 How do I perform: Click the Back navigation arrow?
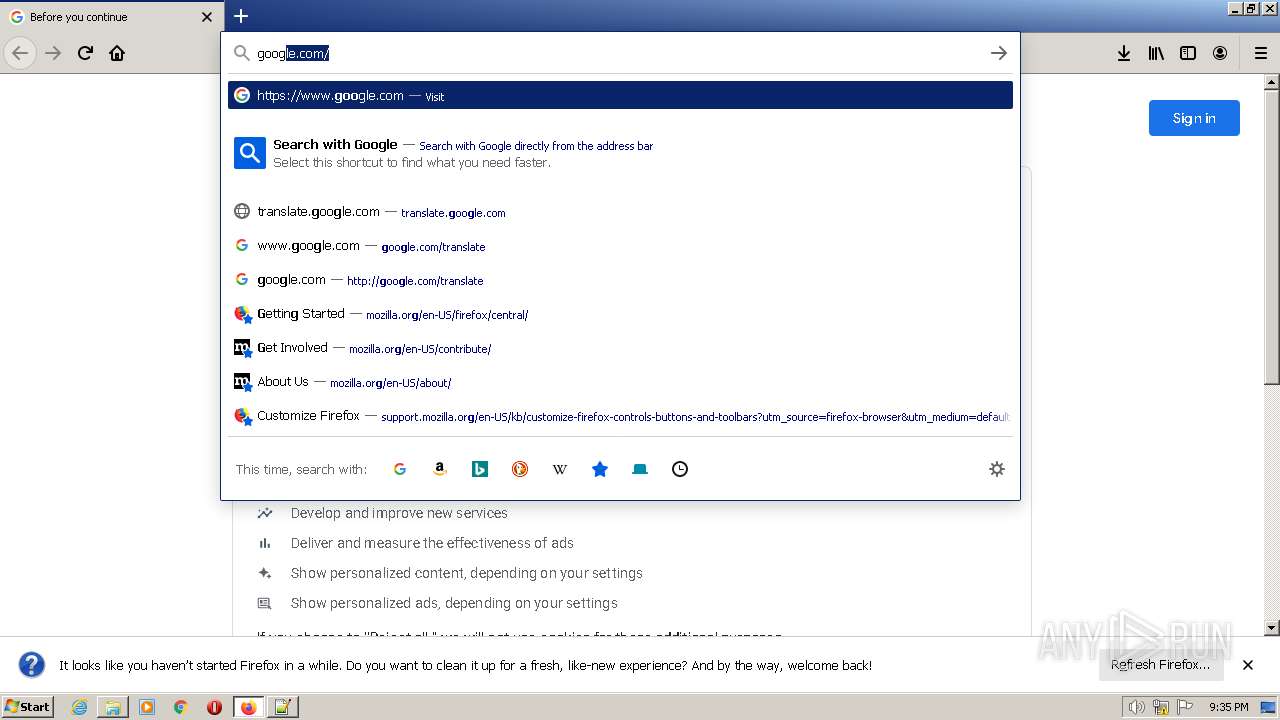pyautogui.click(x=20, y=53)
